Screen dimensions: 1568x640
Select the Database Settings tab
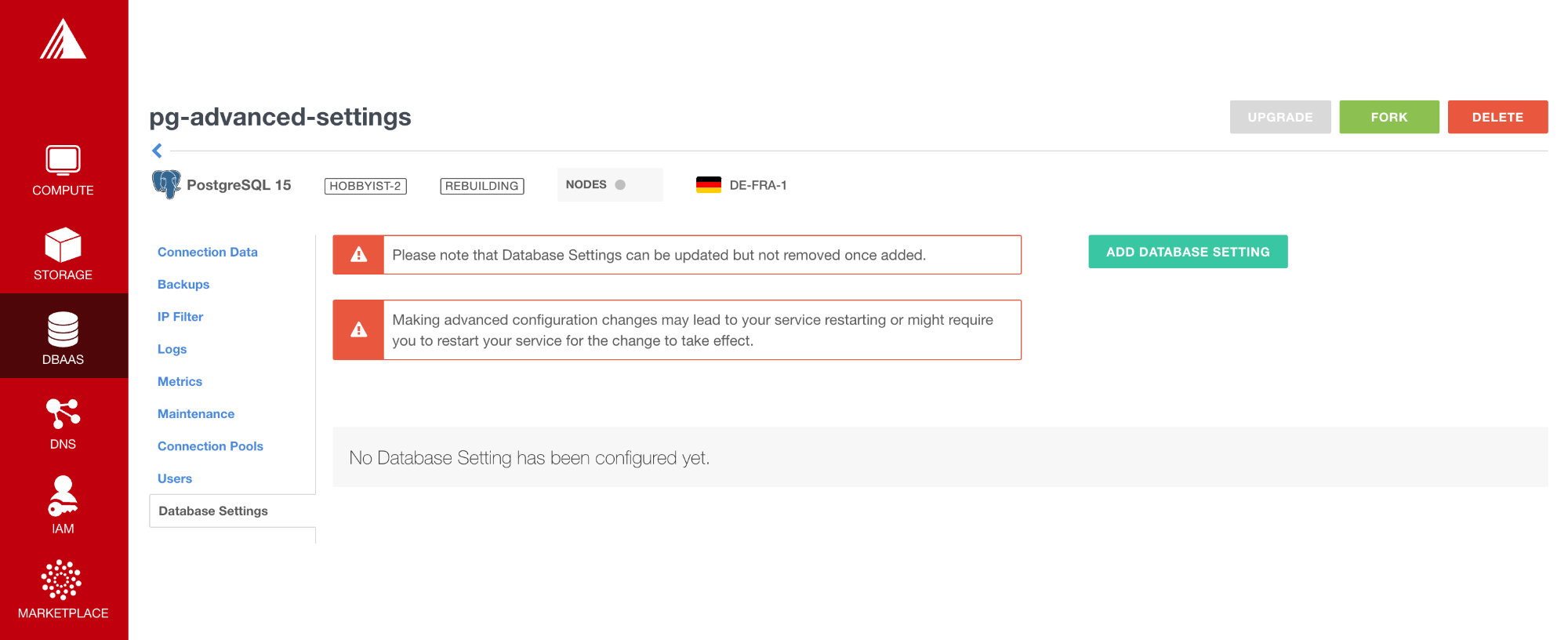click(232, 511)
